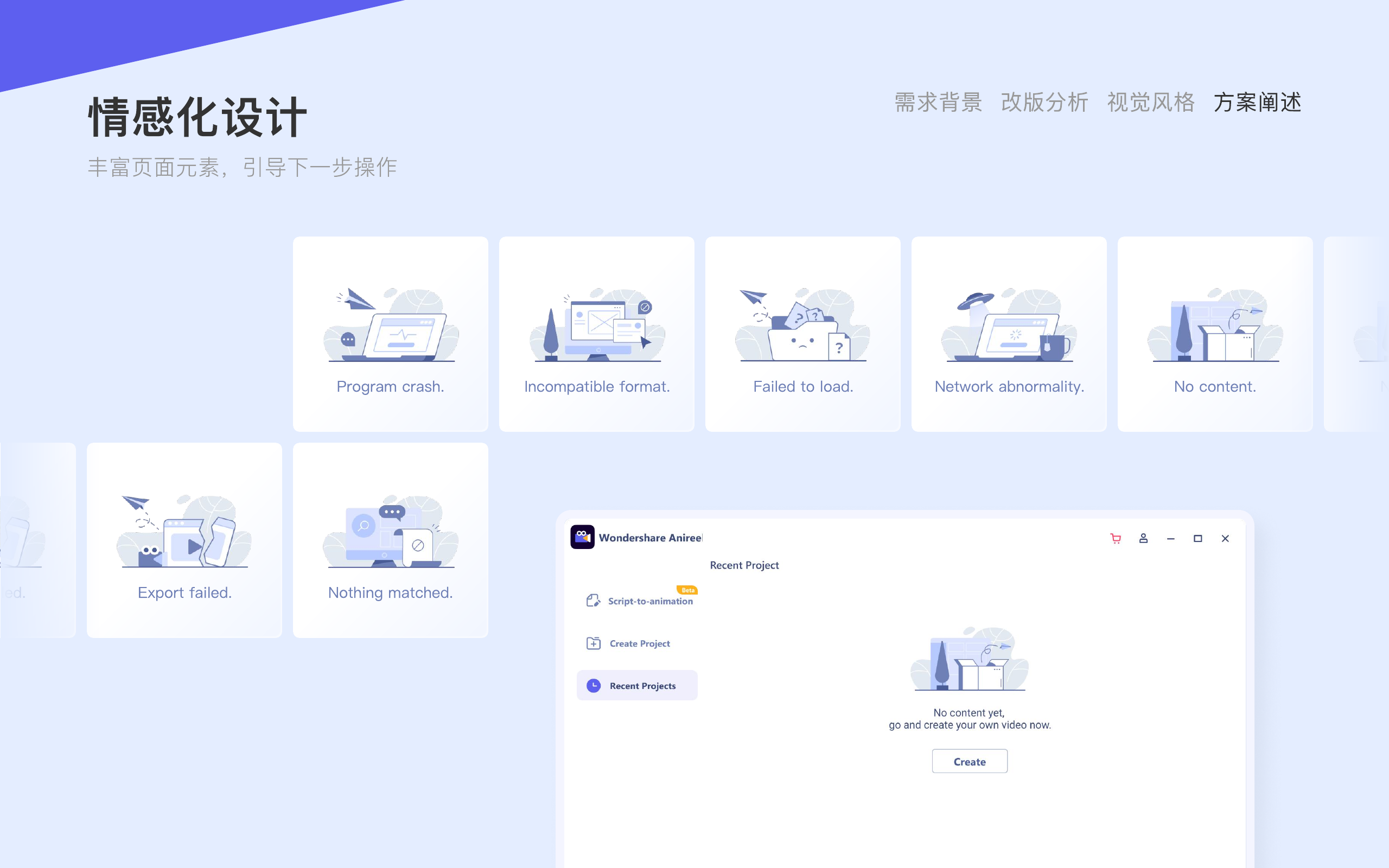Select the Program crash card illustration
This screenshot has height=868, width=1389.
coord(391,325)
